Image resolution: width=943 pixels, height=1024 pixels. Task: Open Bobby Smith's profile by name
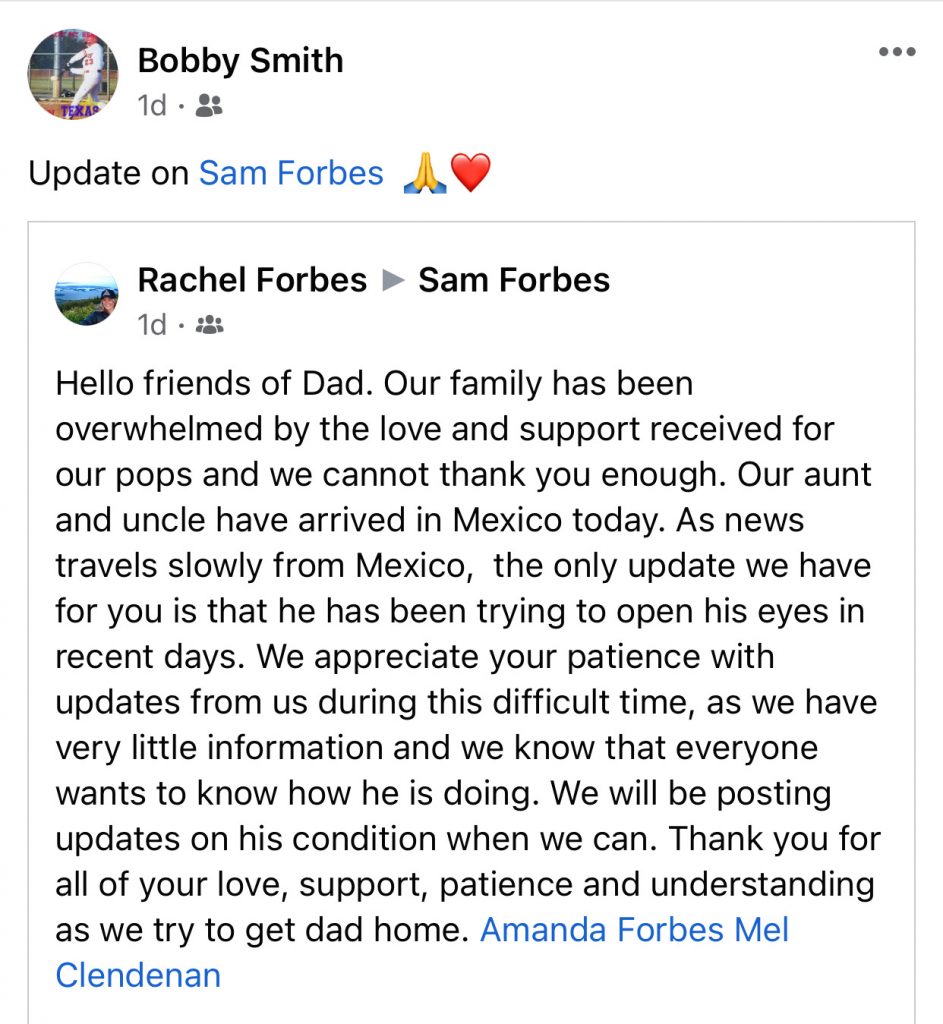coord(240,61)
